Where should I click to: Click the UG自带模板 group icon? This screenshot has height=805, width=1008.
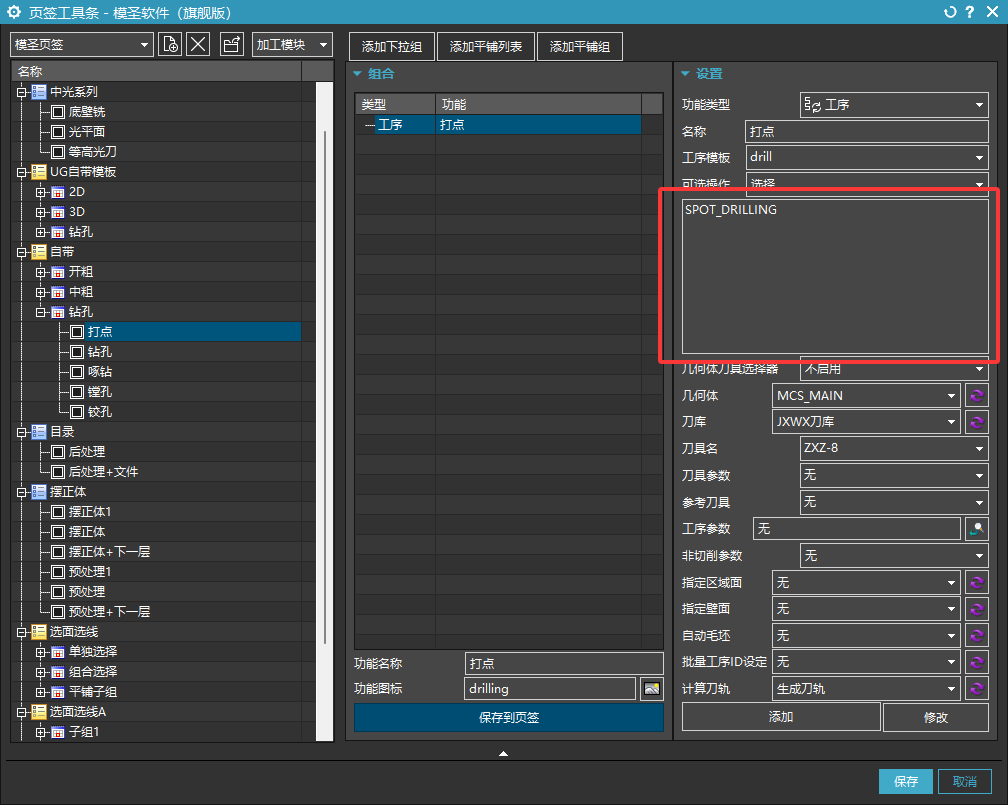[x=39, y=172]
